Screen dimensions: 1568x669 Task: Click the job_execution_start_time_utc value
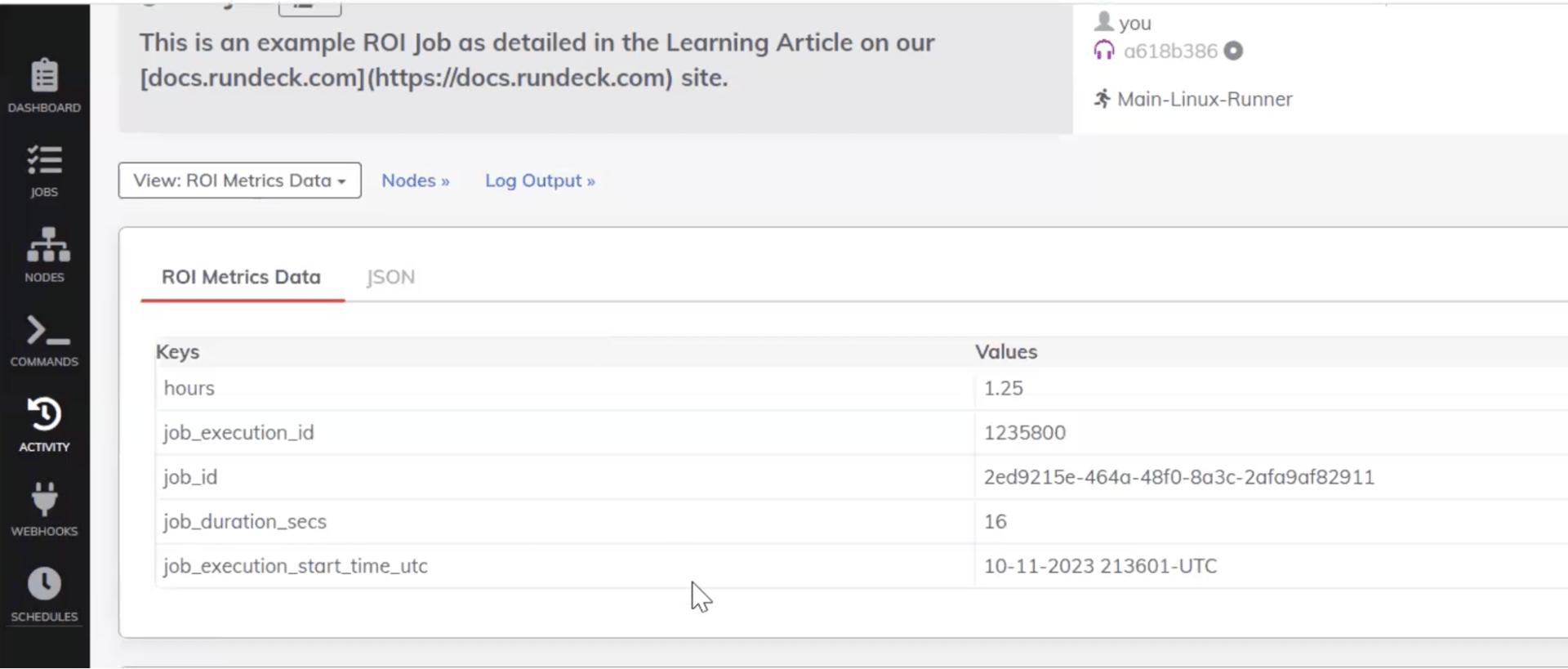pyautogui.click(x=1099, y=566)
